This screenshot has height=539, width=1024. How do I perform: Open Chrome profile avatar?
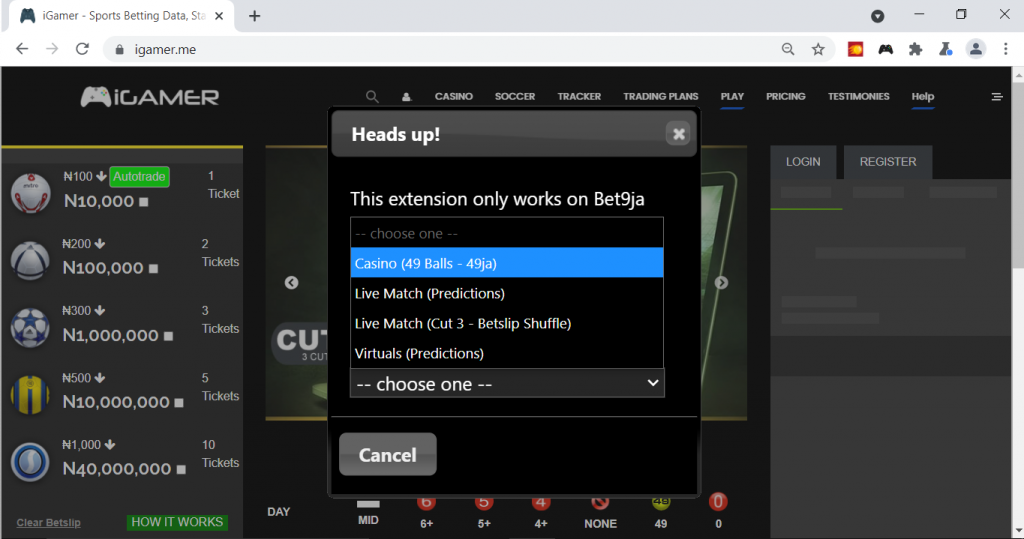(976, 49)
